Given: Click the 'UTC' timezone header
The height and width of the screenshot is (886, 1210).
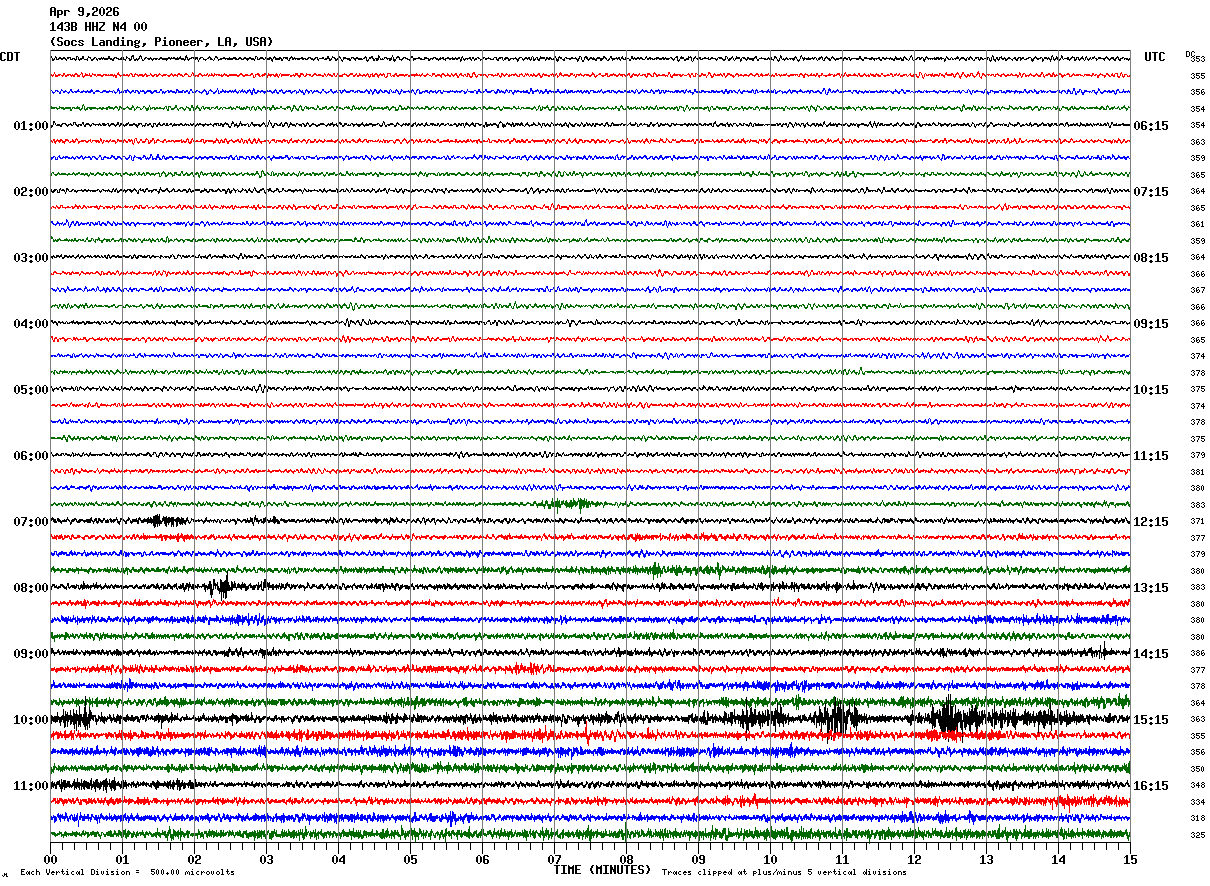Looking at the screenshot, I should click(x=1155, y=57).
